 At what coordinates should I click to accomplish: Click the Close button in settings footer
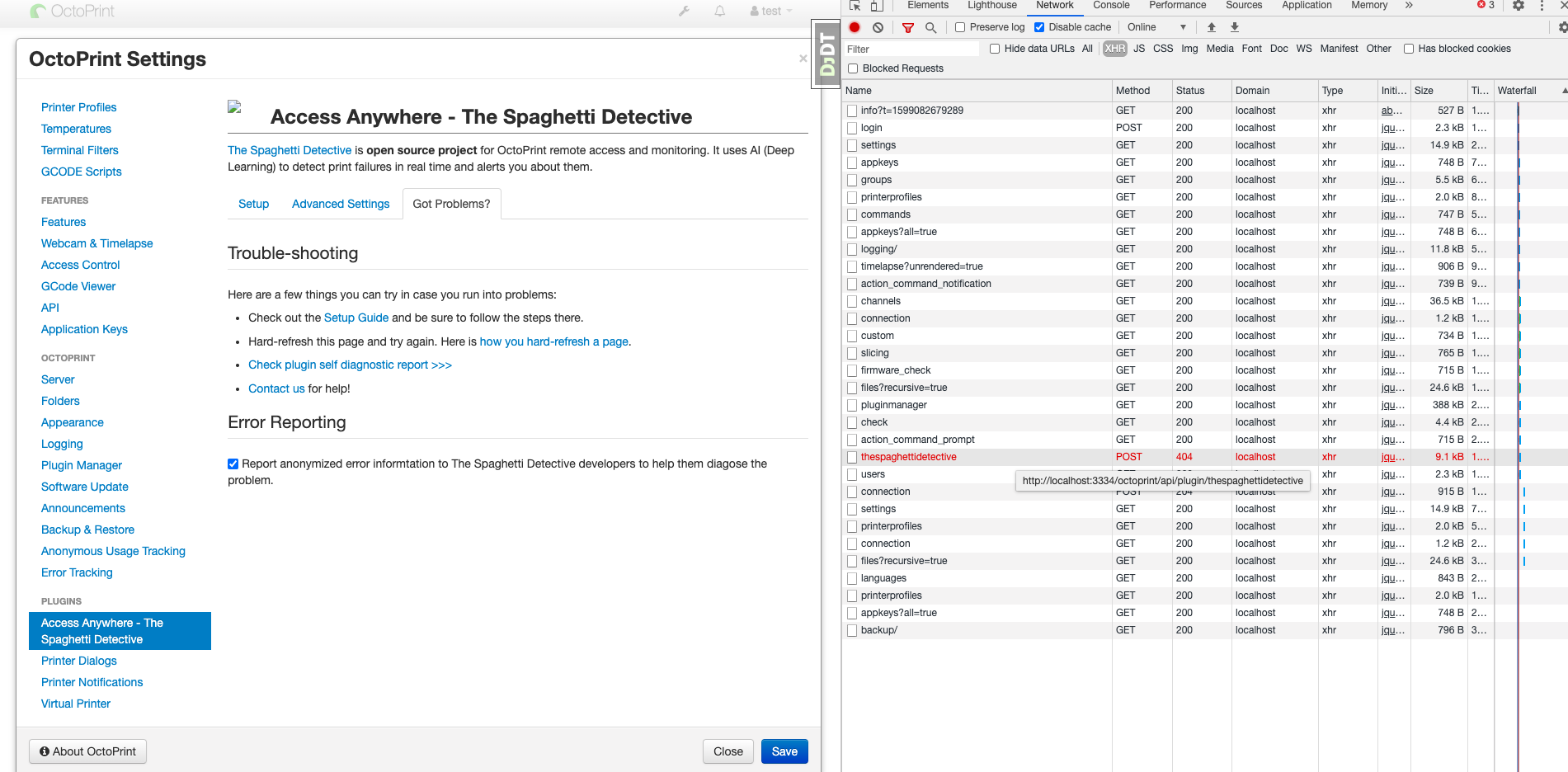coord(728,751)
